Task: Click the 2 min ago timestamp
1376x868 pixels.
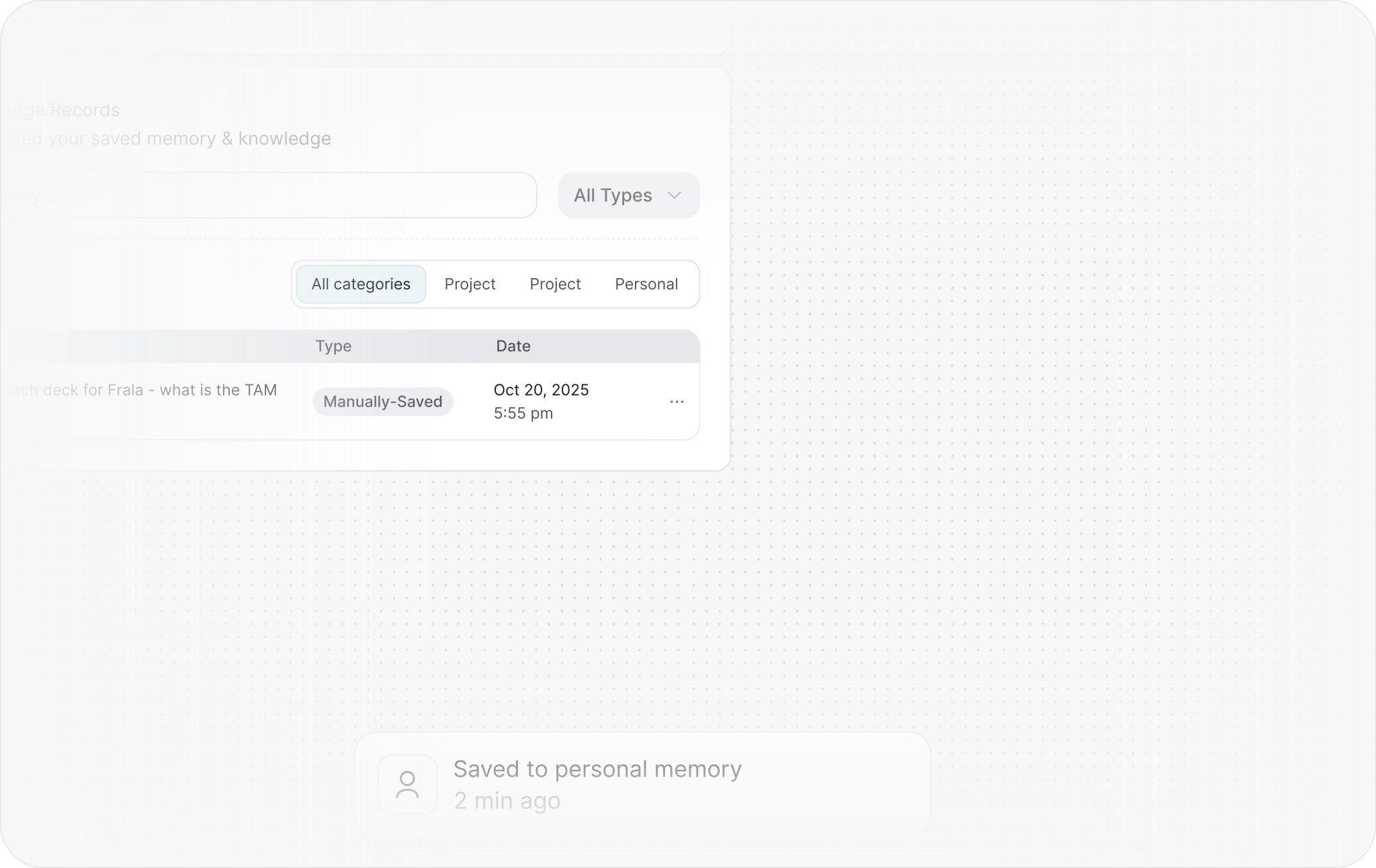Action: pos(507,801)
